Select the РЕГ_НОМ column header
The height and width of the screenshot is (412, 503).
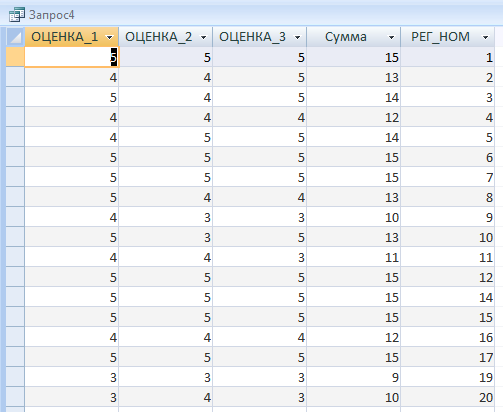(448, 37)
